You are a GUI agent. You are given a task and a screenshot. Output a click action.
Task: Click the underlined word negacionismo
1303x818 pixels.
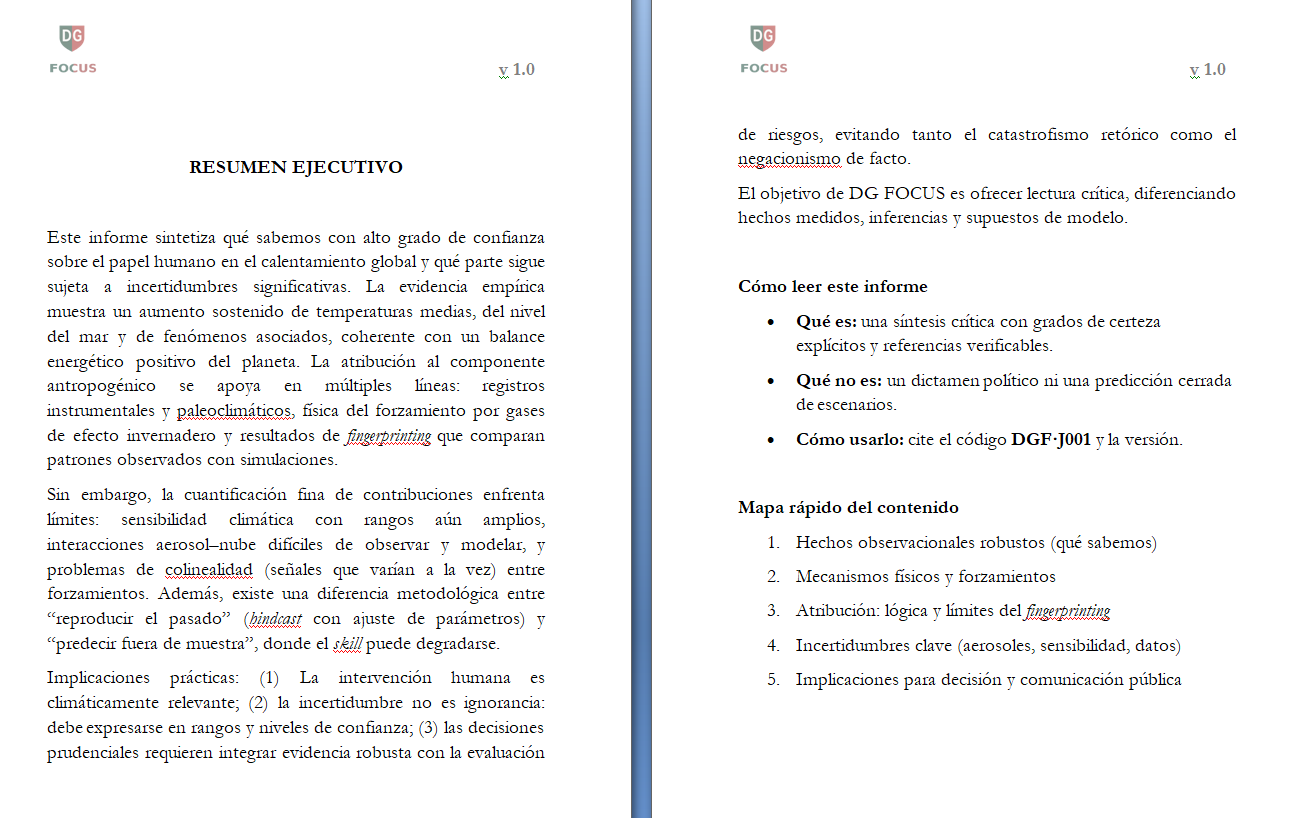[789, 159]
